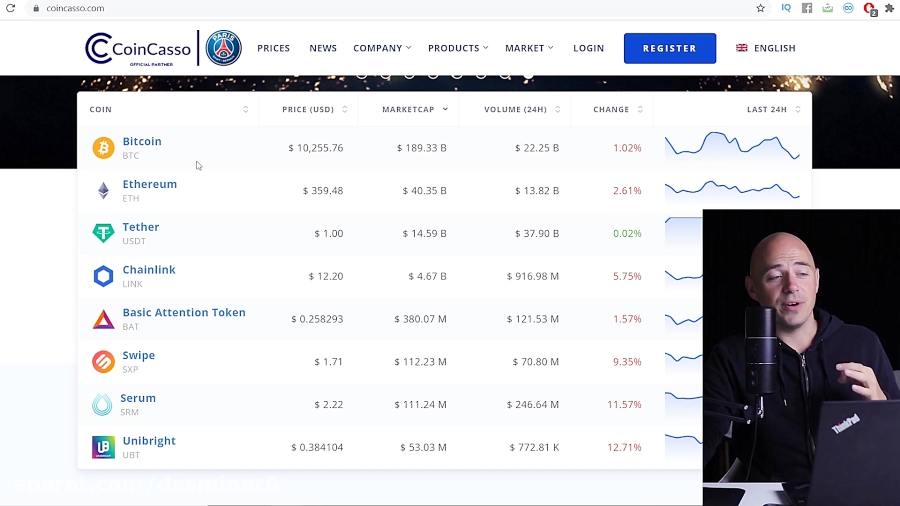The image size is (900, 506).
Task: Expand the Company menu
Action: point(382,48)
